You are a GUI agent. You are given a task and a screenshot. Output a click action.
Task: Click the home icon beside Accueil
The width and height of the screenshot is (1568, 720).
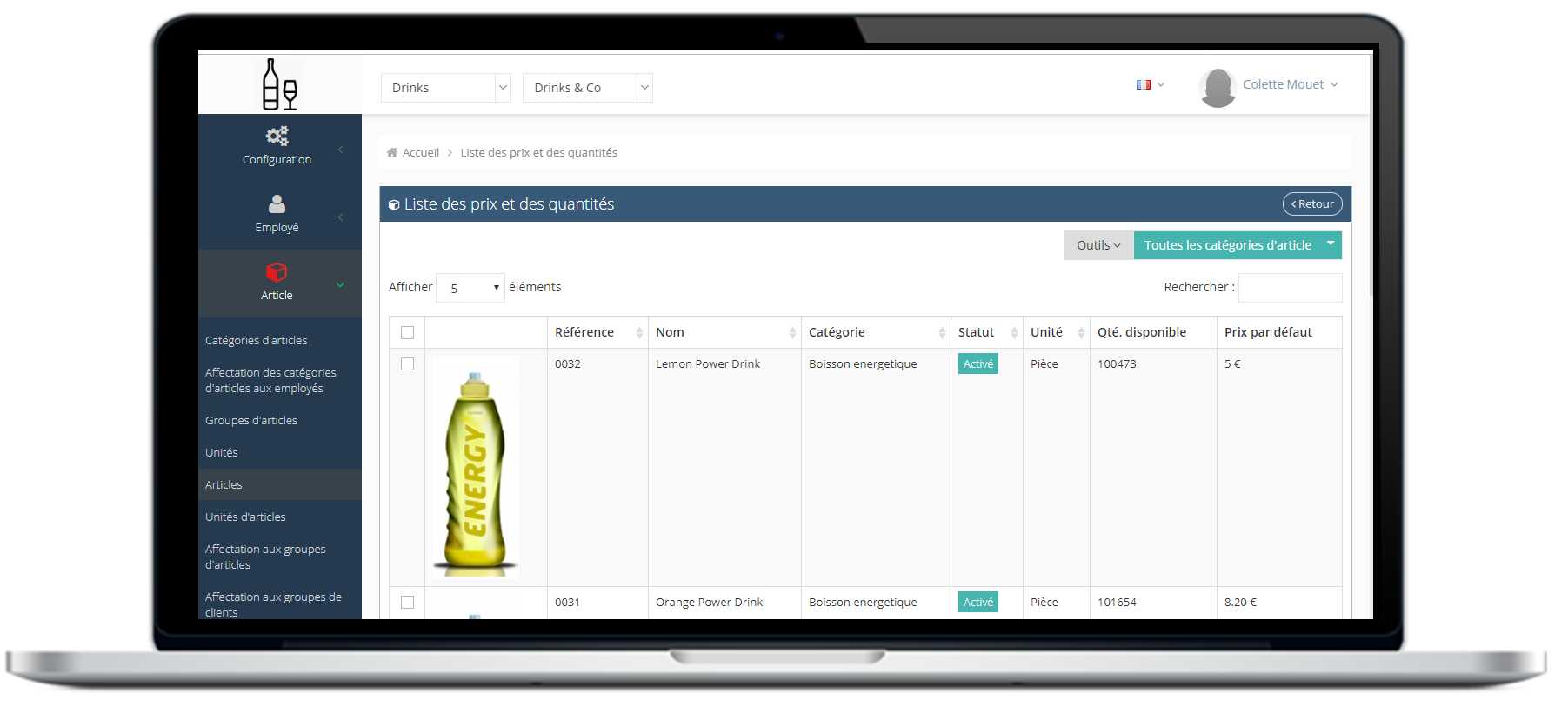pyautogui.click(x=392, y=153)
